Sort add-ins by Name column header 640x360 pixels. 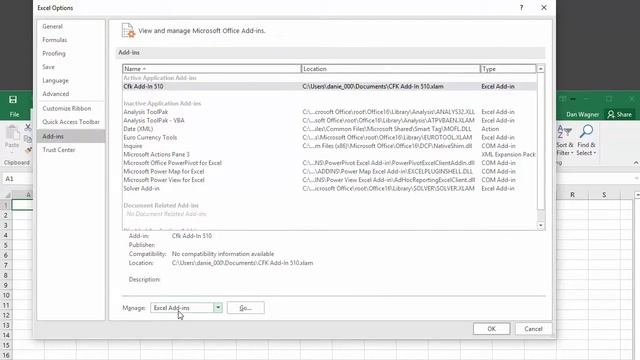pyautogui.click(x=211, y=69)
